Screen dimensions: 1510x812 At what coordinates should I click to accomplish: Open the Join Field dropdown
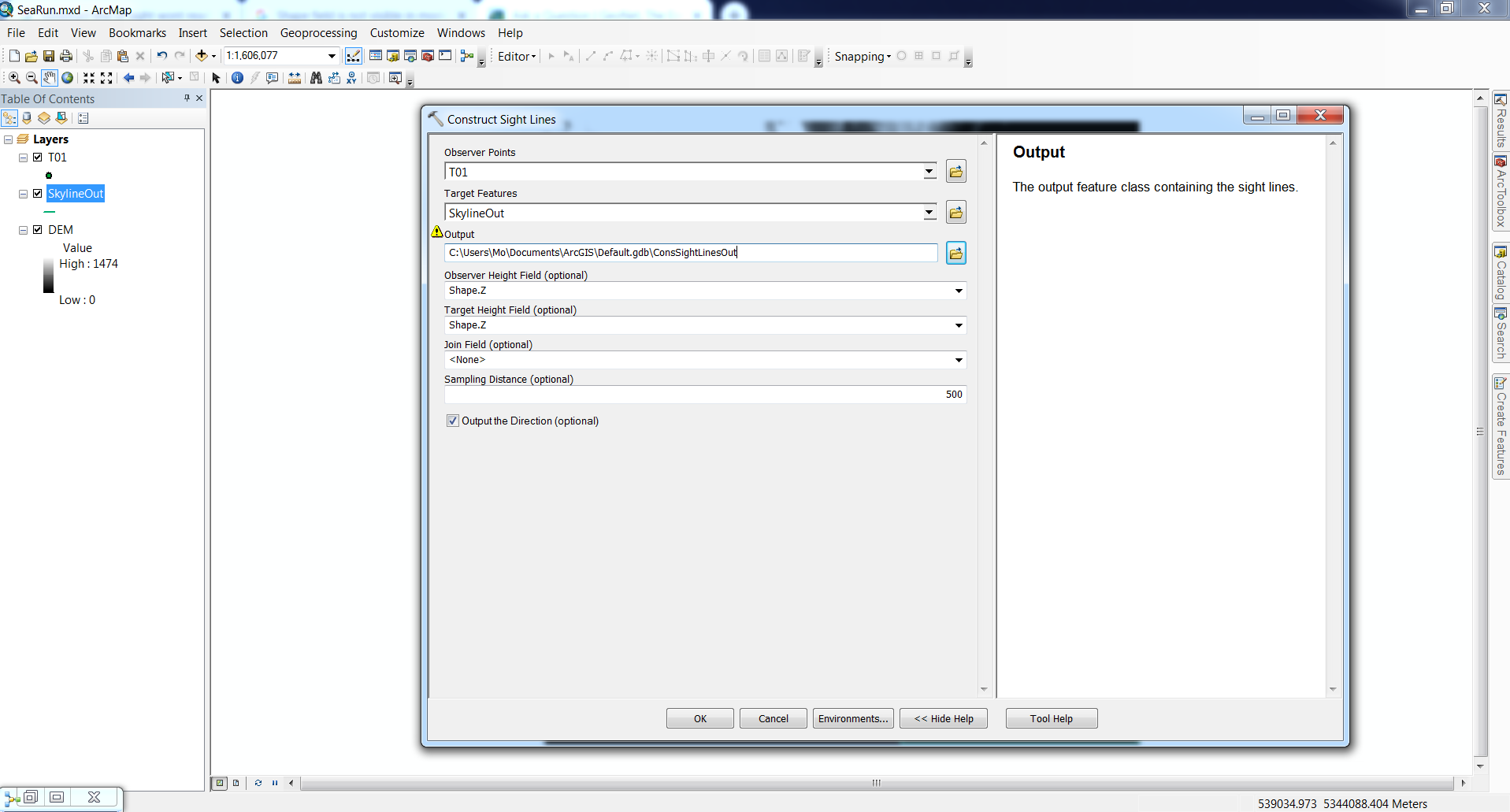click(959, 360)
